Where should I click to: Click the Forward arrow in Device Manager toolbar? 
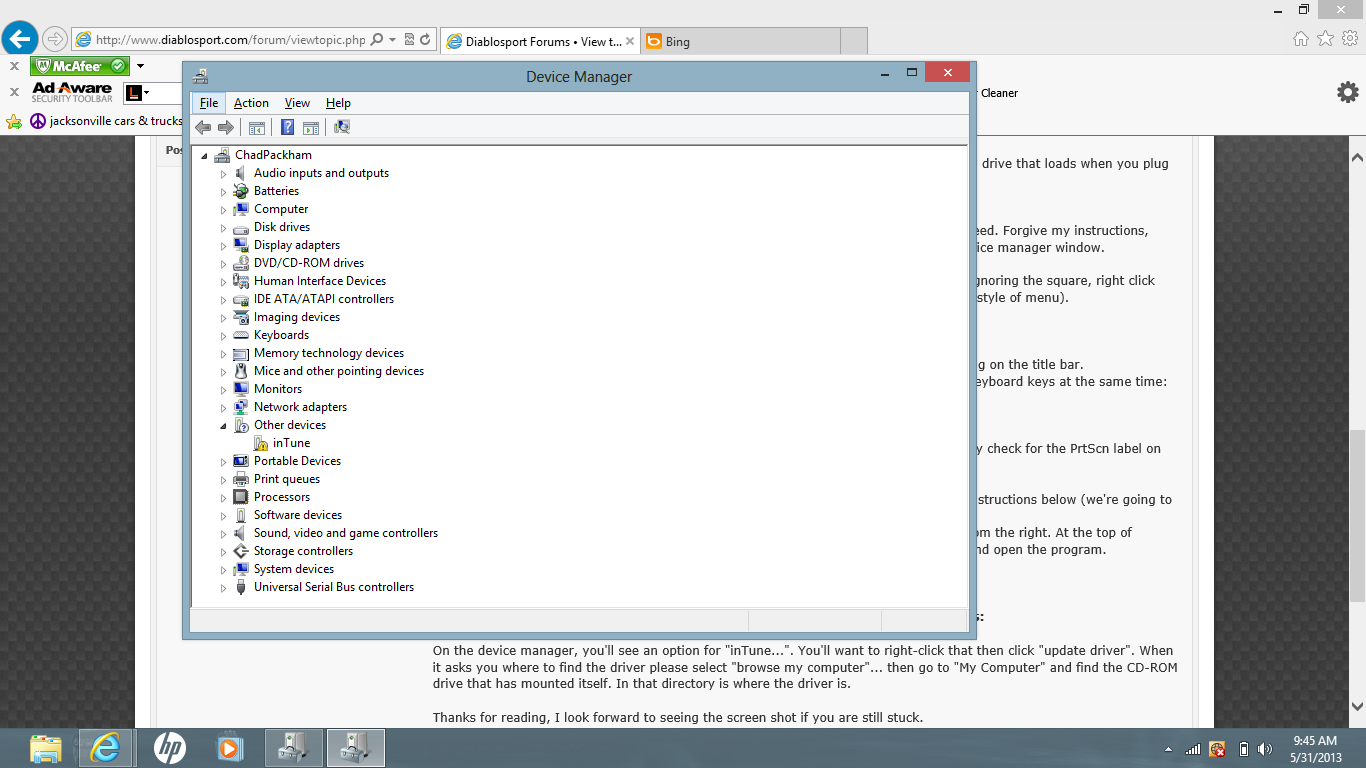[x=226, y=127]
